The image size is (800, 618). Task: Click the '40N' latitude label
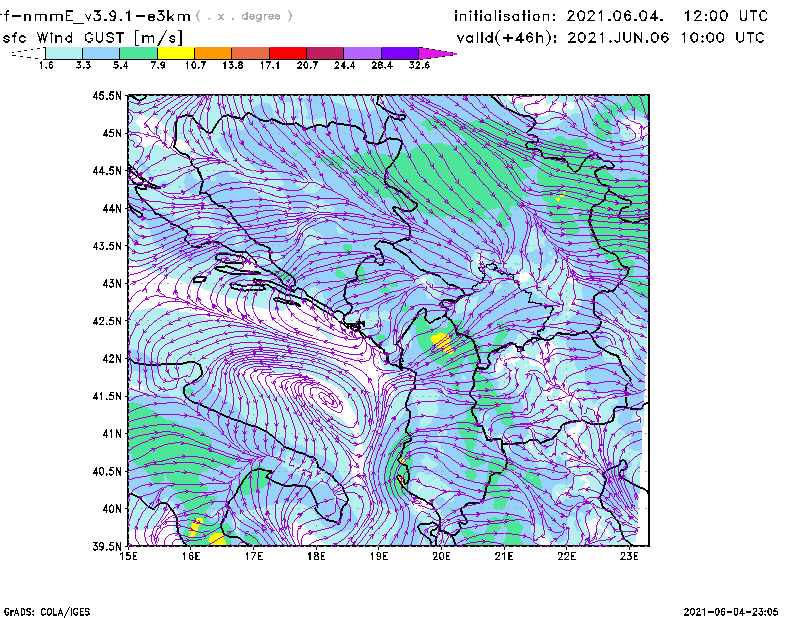[112, 509]
